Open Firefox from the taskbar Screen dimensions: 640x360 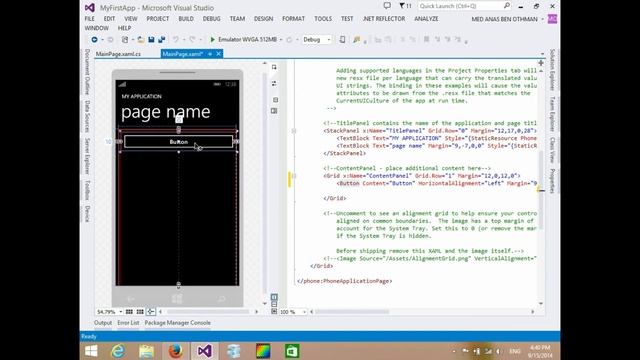pos(176,351)
